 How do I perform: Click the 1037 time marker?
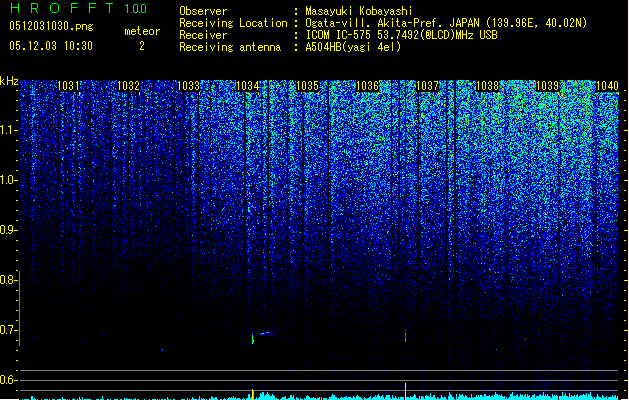click(x=428, y=85)
